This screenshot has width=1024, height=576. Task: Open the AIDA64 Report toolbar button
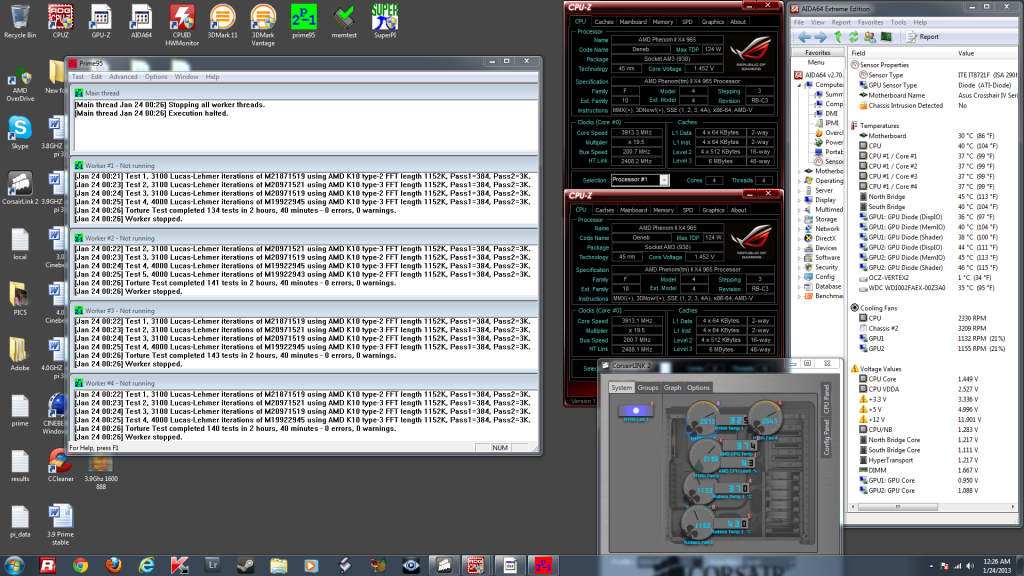[923, 37]
